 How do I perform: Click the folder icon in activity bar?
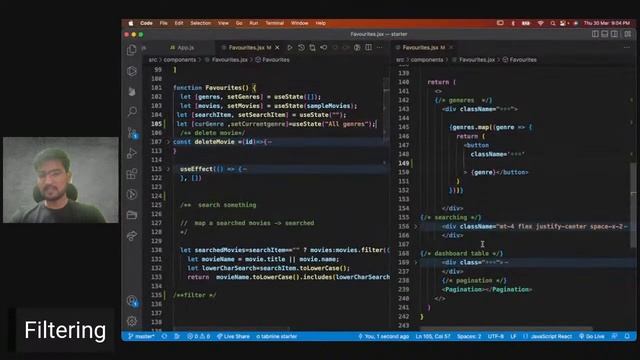(131, 215)
